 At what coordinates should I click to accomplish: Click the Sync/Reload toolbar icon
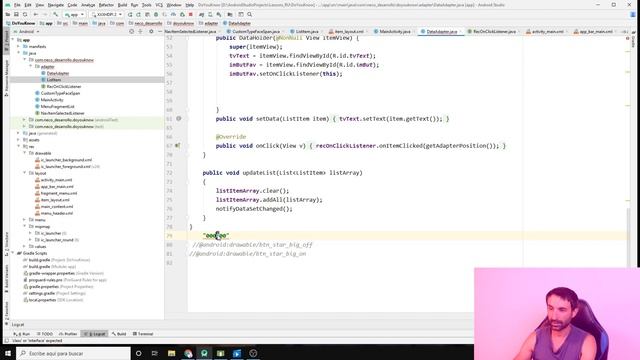click(x=25, y=14)
